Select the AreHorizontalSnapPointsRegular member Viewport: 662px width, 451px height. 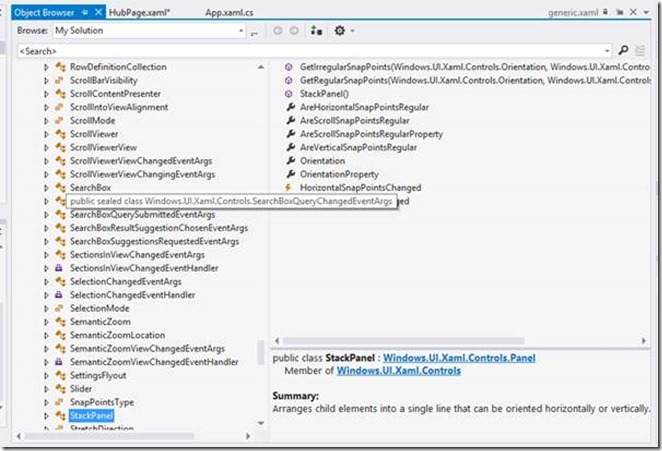pos(364,107)
